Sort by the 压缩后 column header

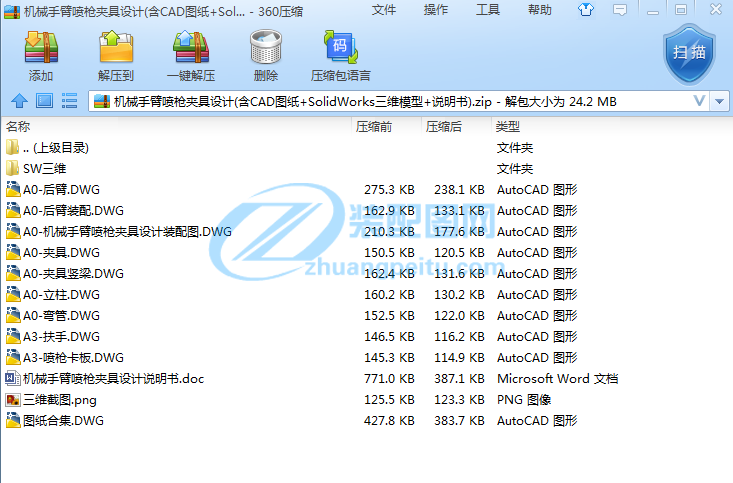tap(444, 126)
